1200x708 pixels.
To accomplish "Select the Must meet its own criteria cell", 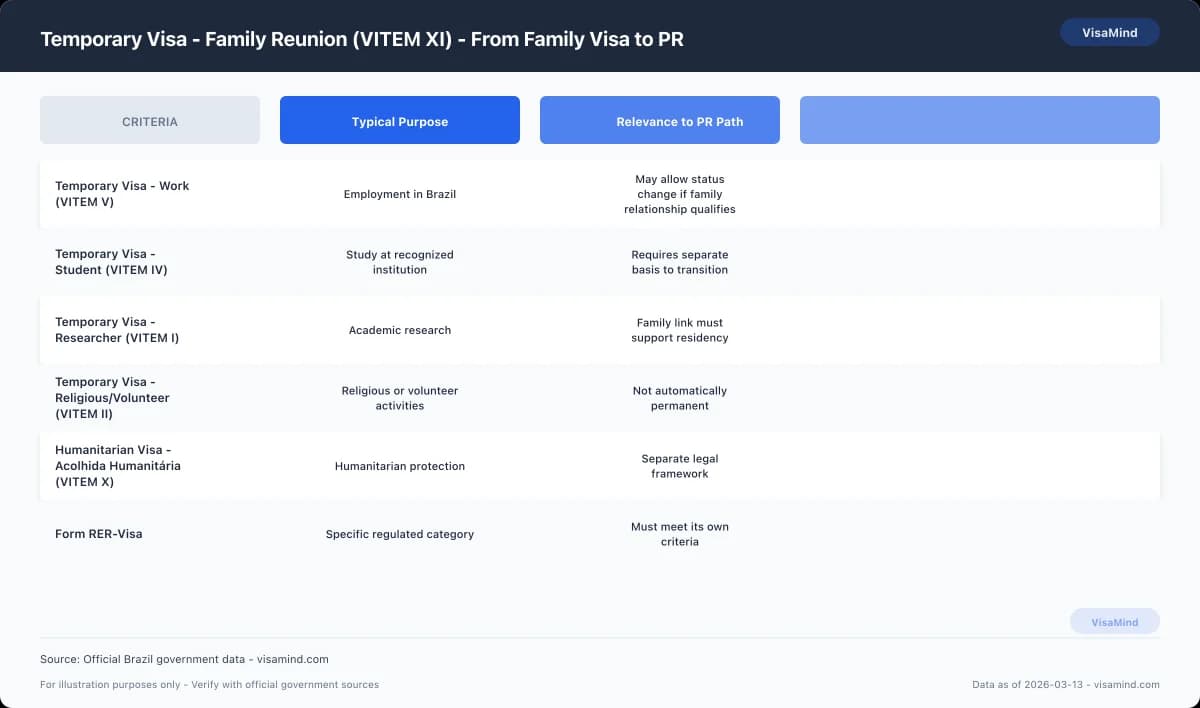I will point(679,534).
